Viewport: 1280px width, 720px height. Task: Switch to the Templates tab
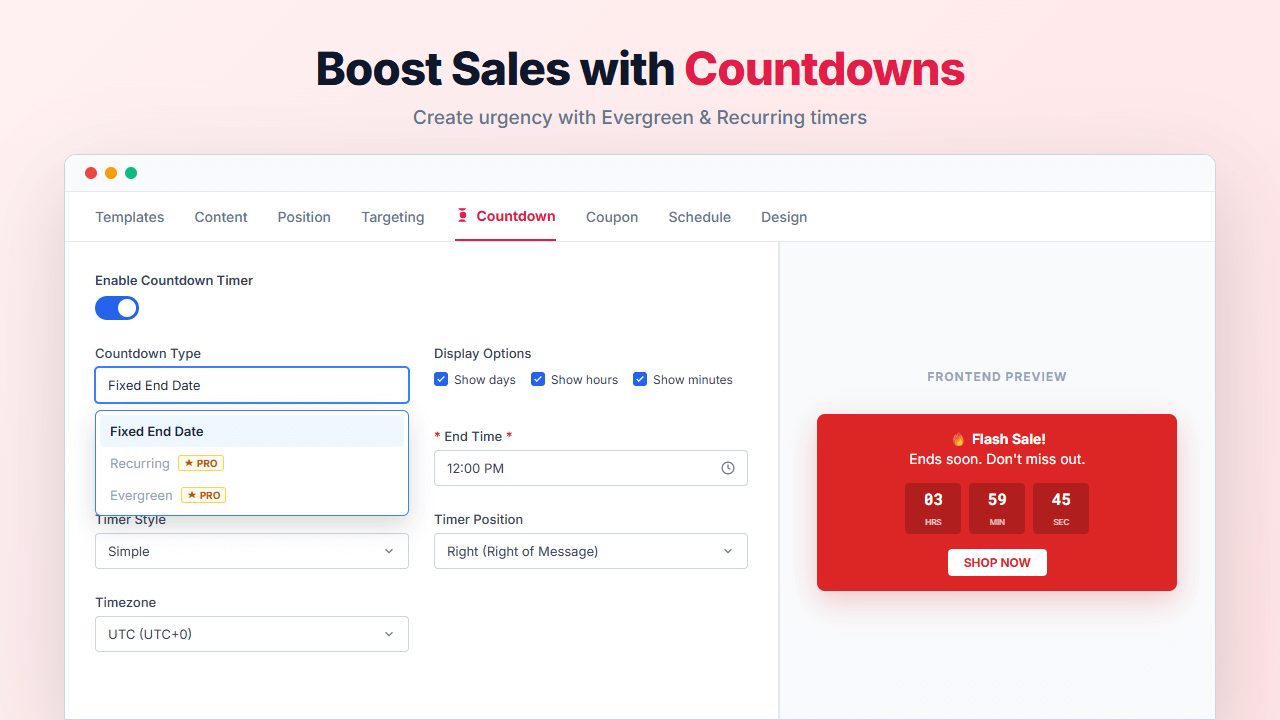(x=129, y=216)
